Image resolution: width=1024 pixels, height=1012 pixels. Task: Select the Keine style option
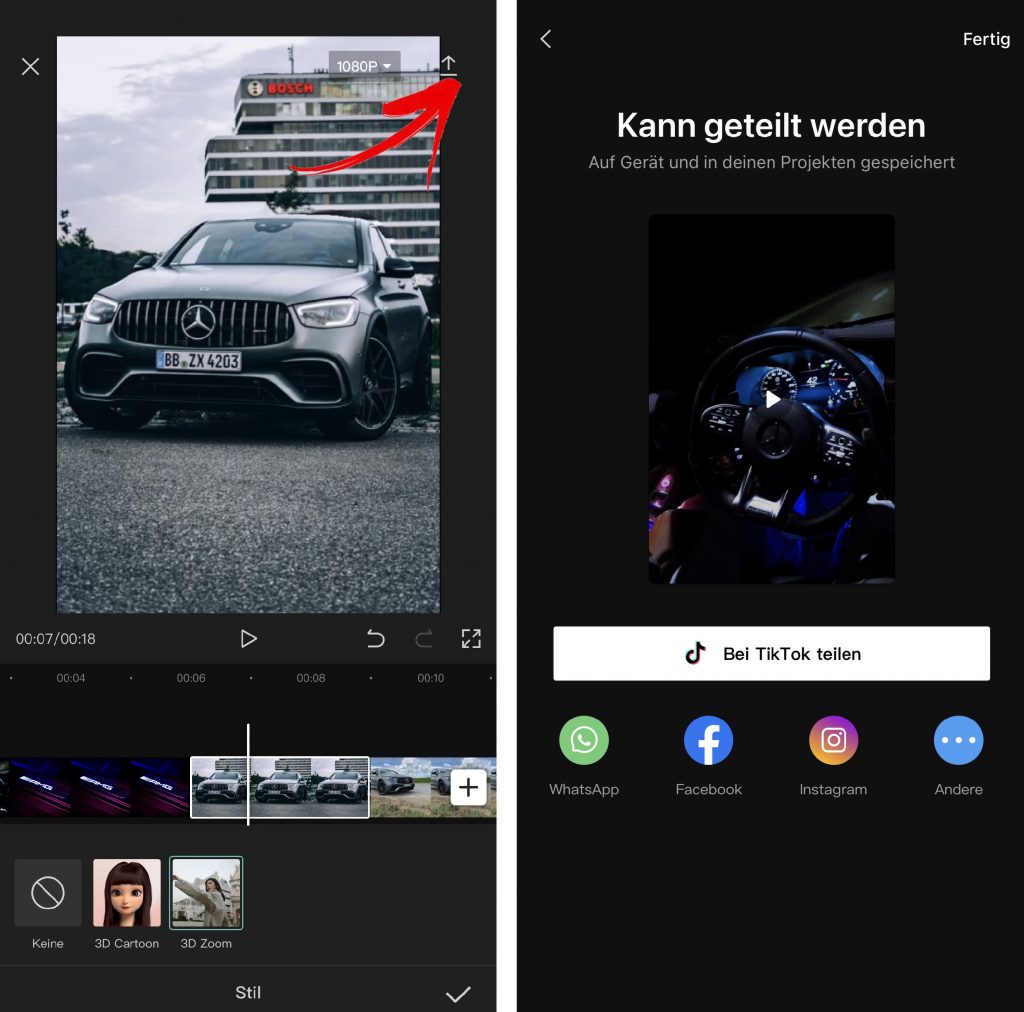[48, 893]
